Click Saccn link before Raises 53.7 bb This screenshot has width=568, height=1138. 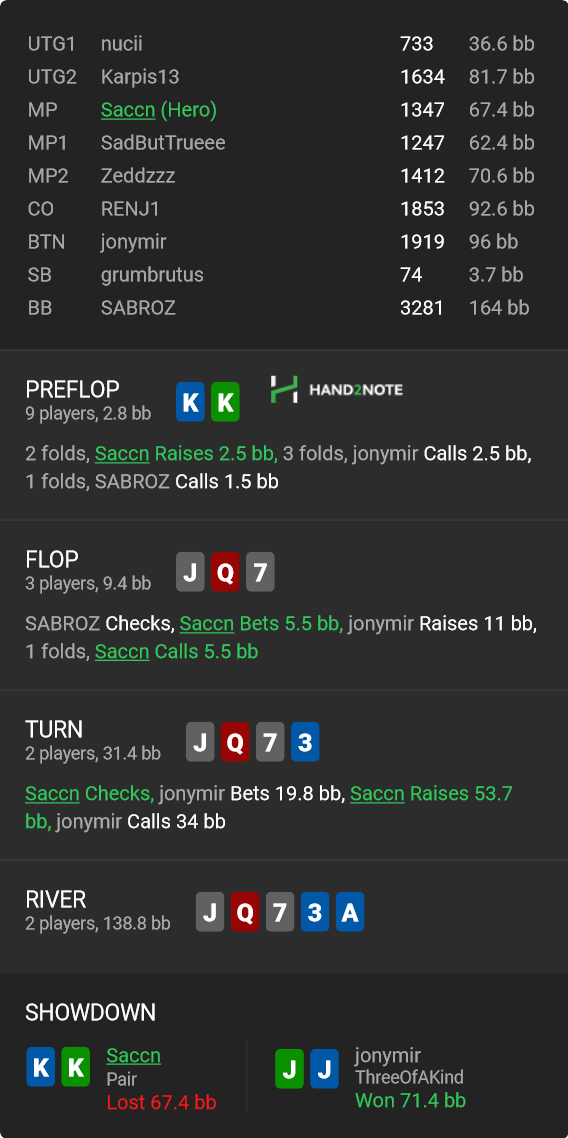pyautogui.click(x=377, y=793)
